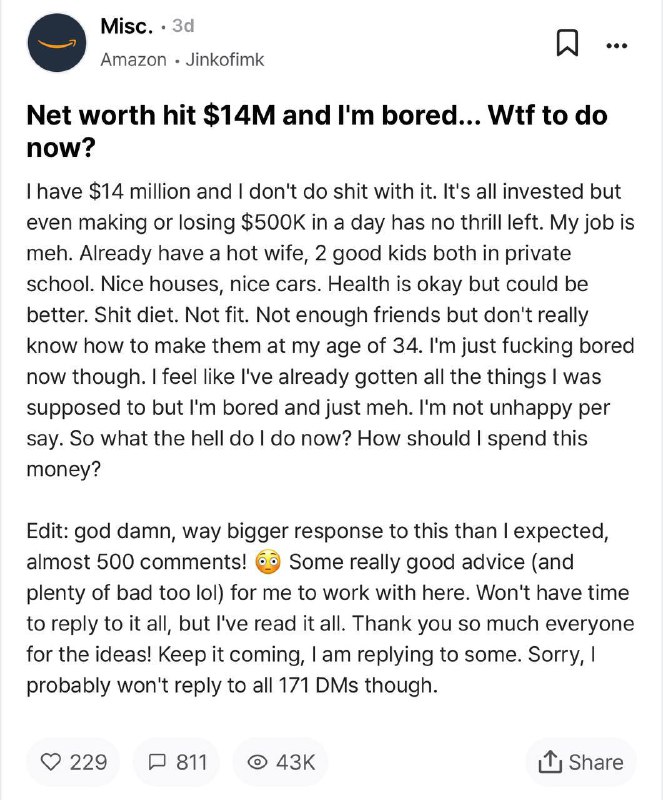Screen dimensions: 663x800
Task: Click the 43K views count
Action: [296, 762]
